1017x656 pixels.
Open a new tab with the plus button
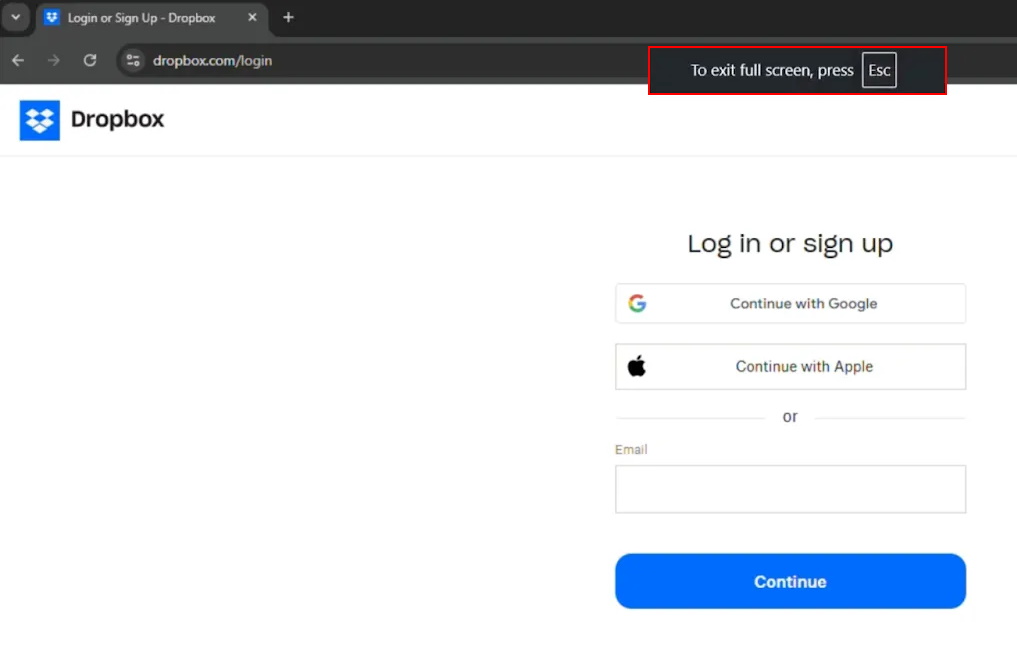(x=288, y=17)
